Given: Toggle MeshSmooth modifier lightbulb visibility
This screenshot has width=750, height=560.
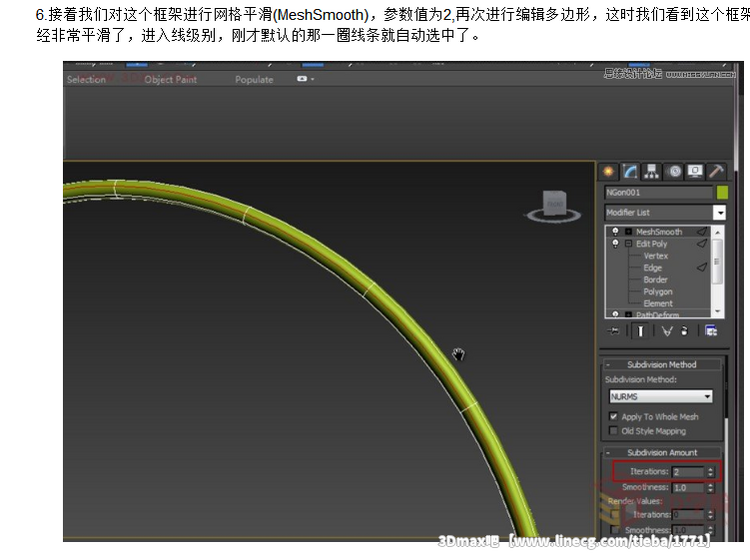Looking at the screenshot, I should pyautogui.click(x=615, y=231).
